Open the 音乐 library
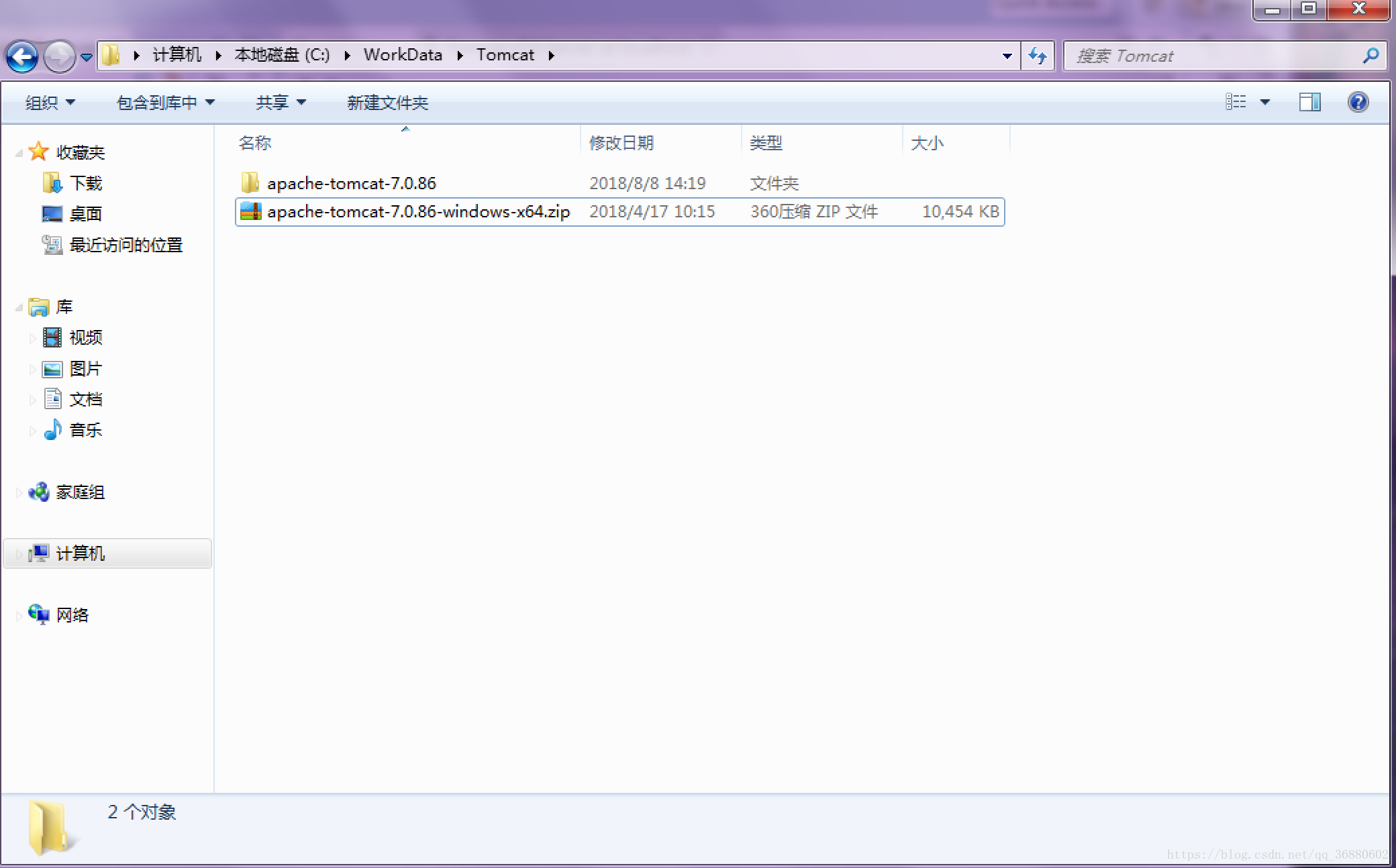The image size is (1396, 868). point(86,430)
